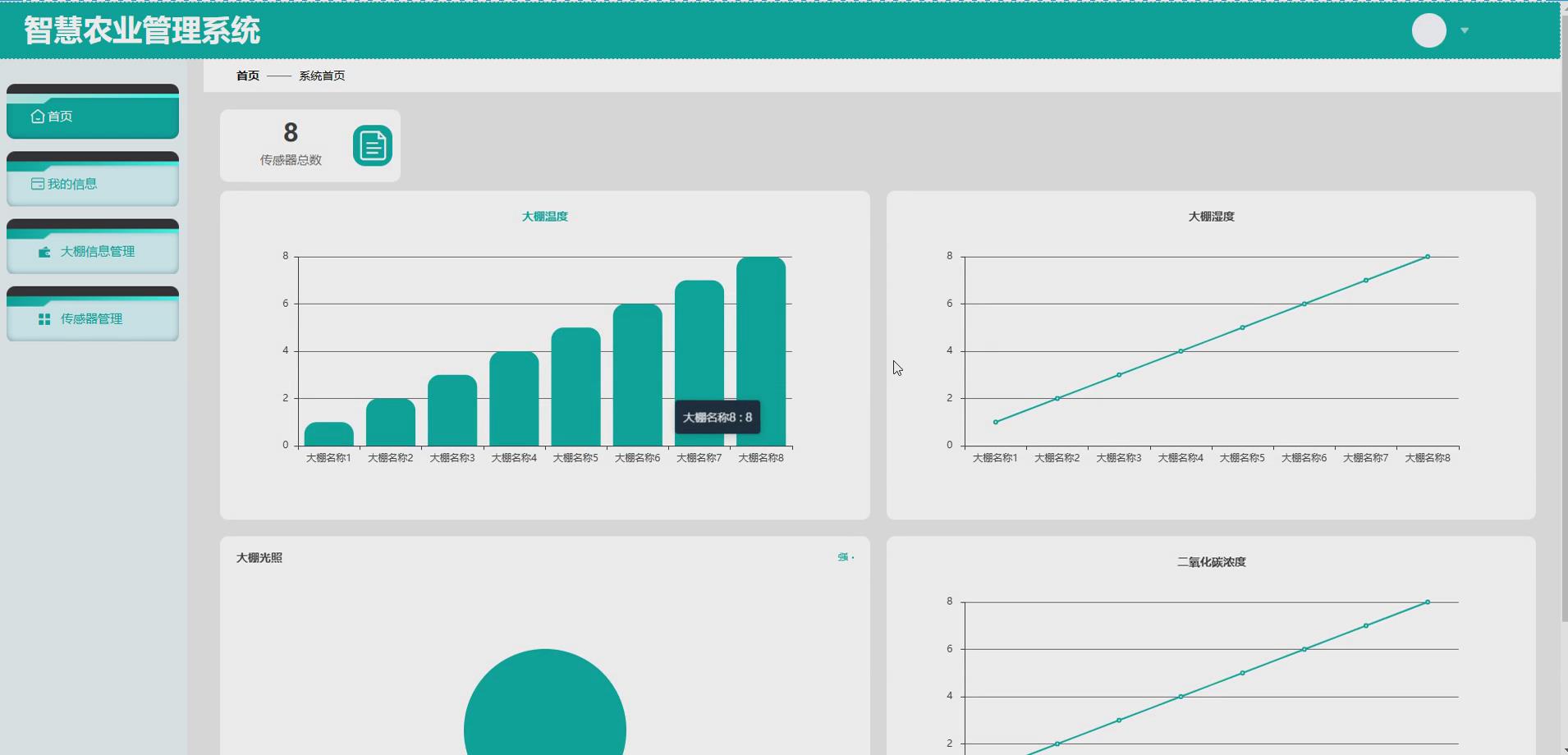This screenshot has width=1568, height=755.
Task: Select the 大棚名称3 data point in 大棚湿度 chart
Action: tap(1119, 375)
